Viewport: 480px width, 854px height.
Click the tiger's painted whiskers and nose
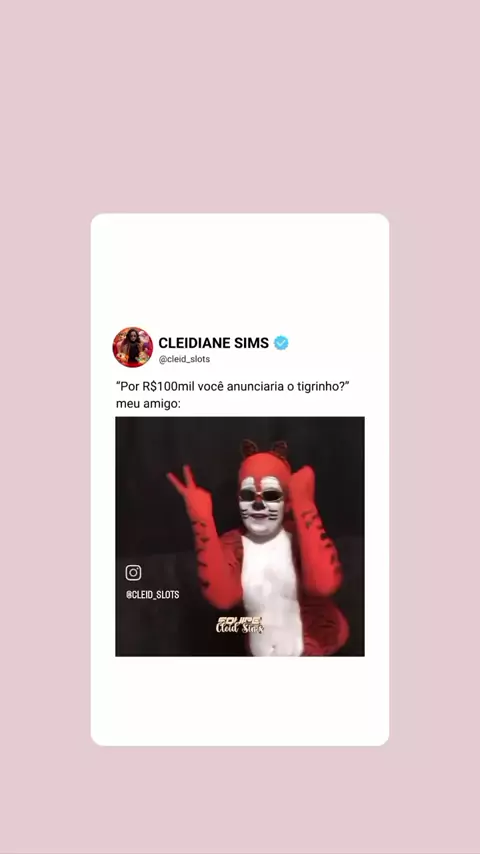coord(261,511)
